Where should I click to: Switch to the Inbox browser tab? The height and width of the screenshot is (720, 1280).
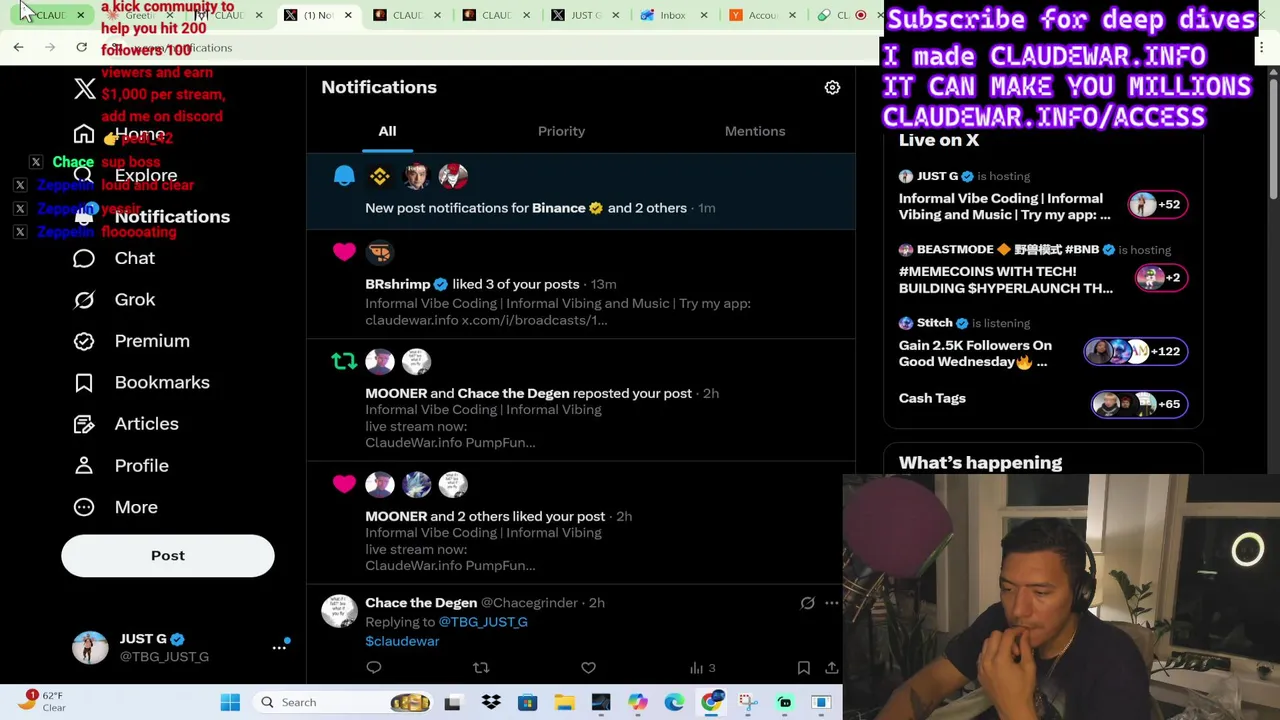click(x=673, y=15)
